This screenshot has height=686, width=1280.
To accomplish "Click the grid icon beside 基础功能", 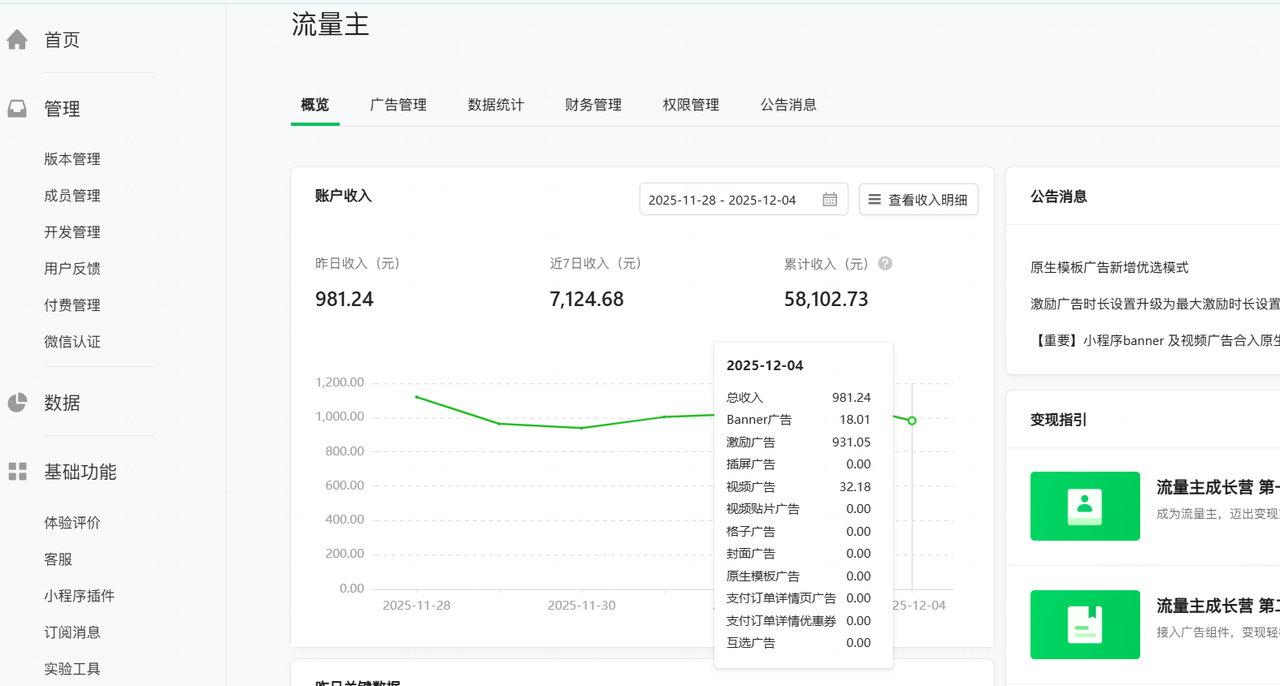I will (x=17, y=472).
